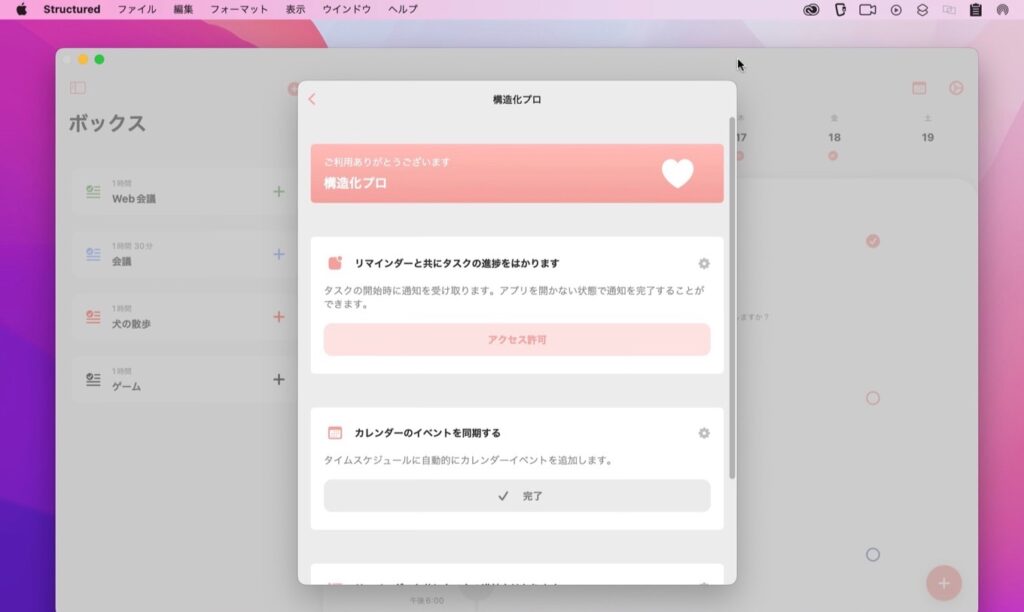Click the アクセス許可 button
Viewport: 1024px width, 612px height.
(x=517, y=340)
